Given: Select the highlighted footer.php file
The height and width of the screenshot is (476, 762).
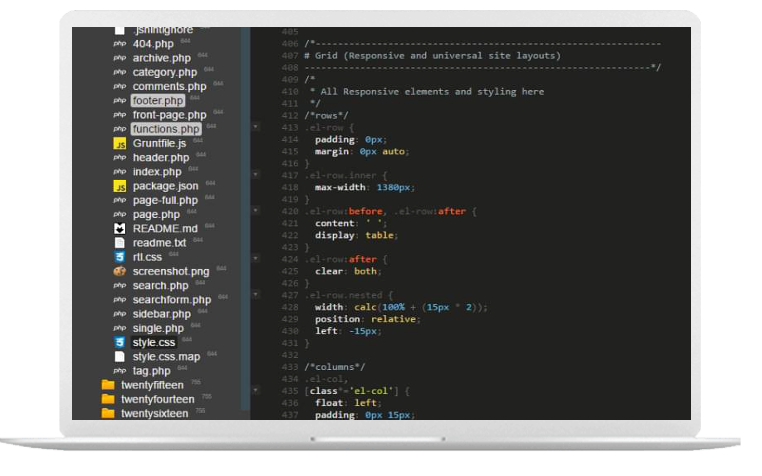Looking at the screenshot, I should pos(158,101).
